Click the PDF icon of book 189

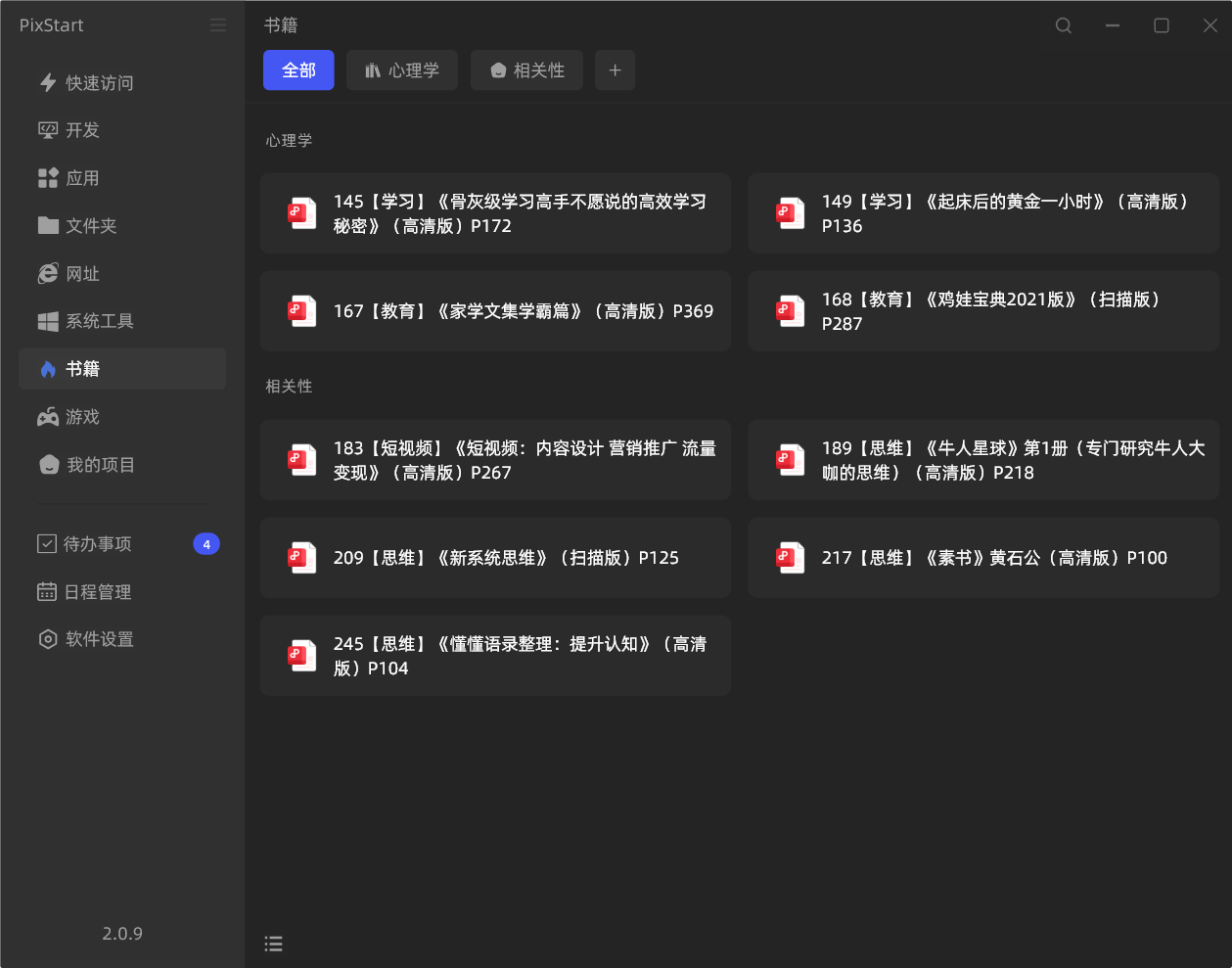[790, 460]
